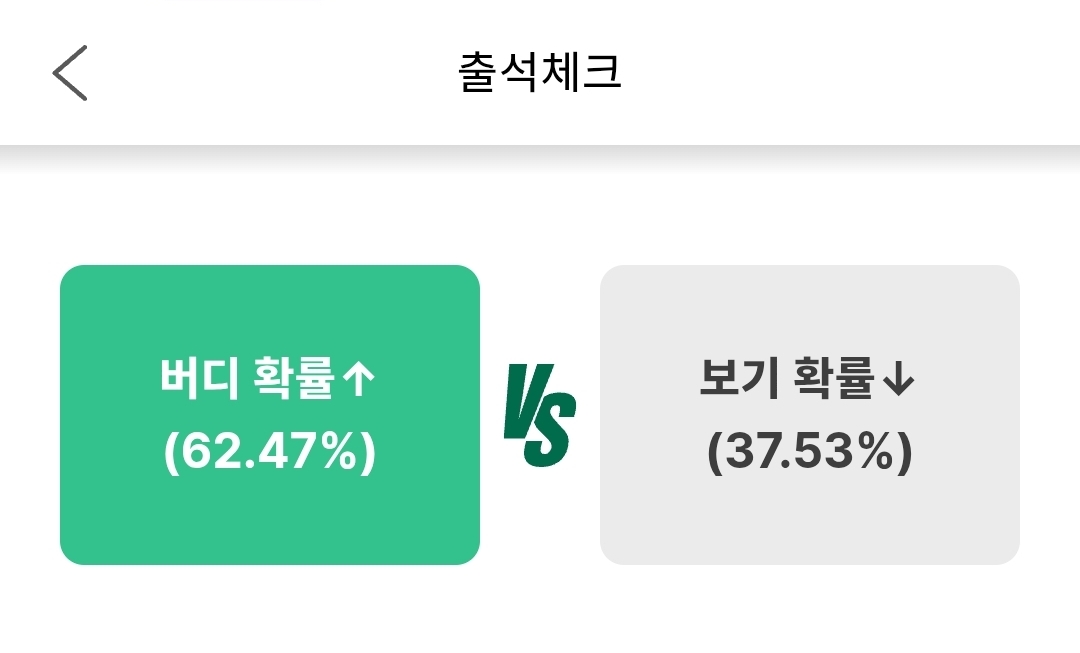1080x653 pixels.
Task: Tap the (62.47%) percentage text
Action: click(270, 453)
